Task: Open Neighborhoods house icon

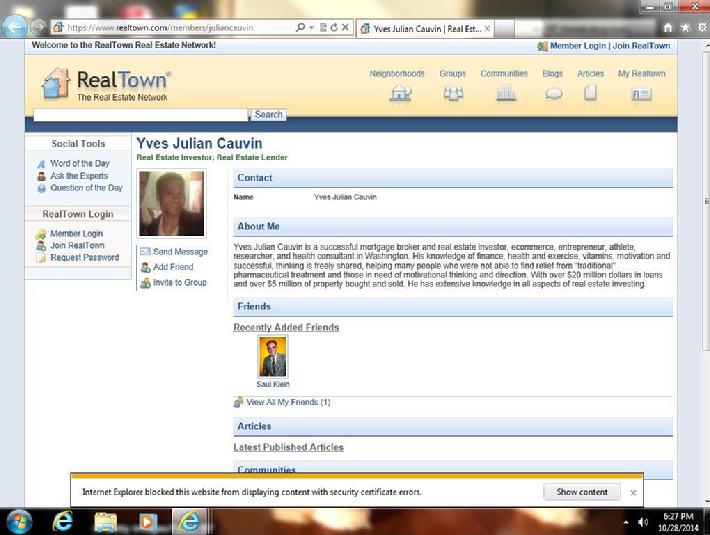Action: (401, 94)
